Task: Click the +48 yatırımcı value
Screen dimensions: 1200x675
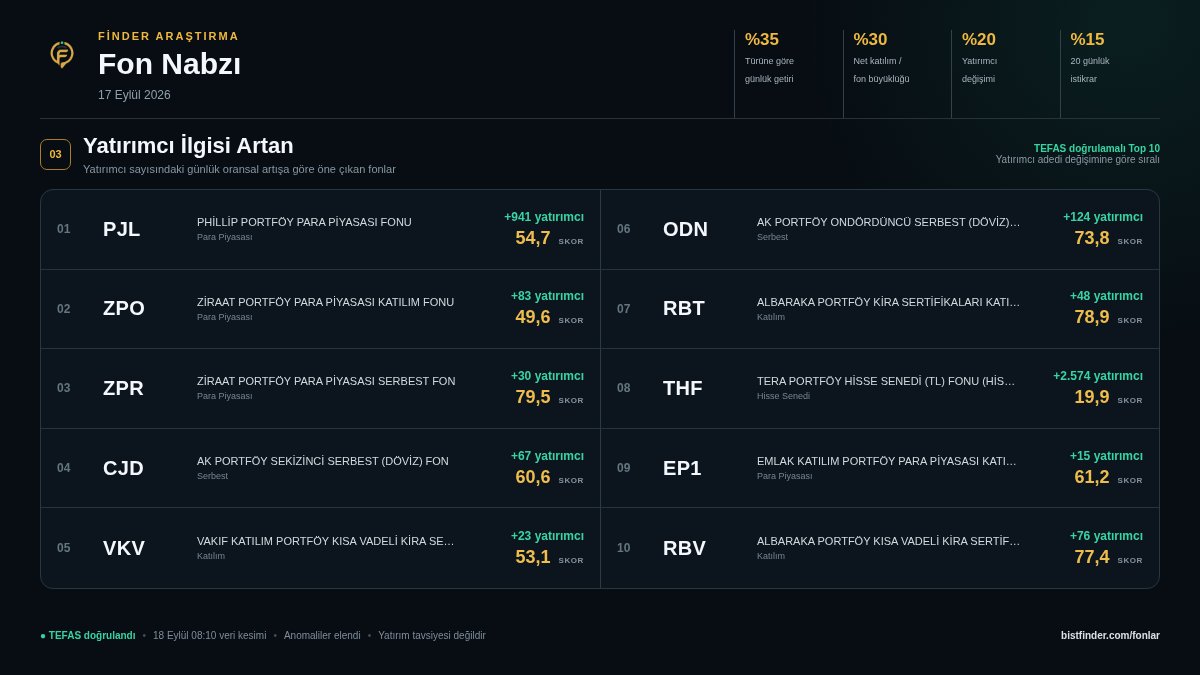Action: click(x=1106, y=296)
